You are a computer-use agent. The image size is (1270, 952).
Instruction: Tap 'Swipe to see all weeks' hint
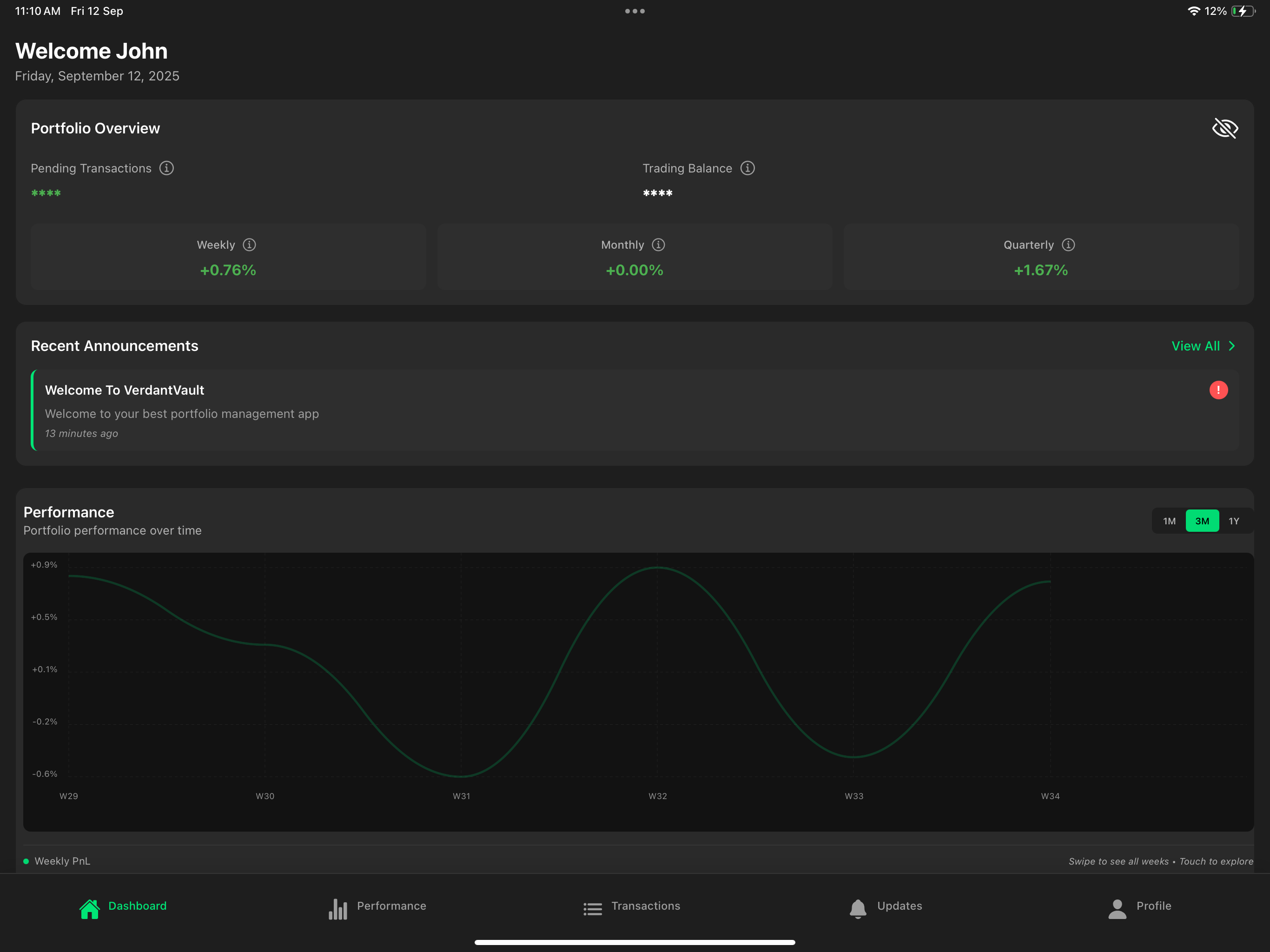(x=1118, y=861)
